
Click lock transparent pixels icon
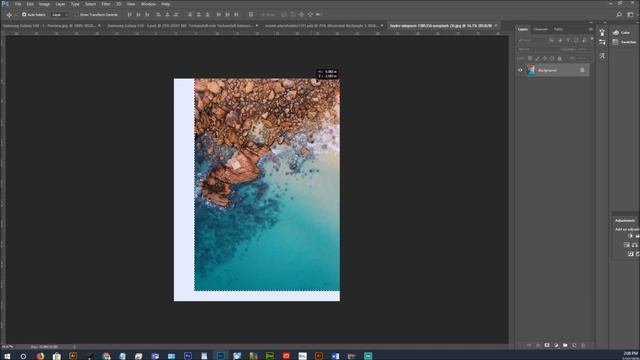point(530,58)
